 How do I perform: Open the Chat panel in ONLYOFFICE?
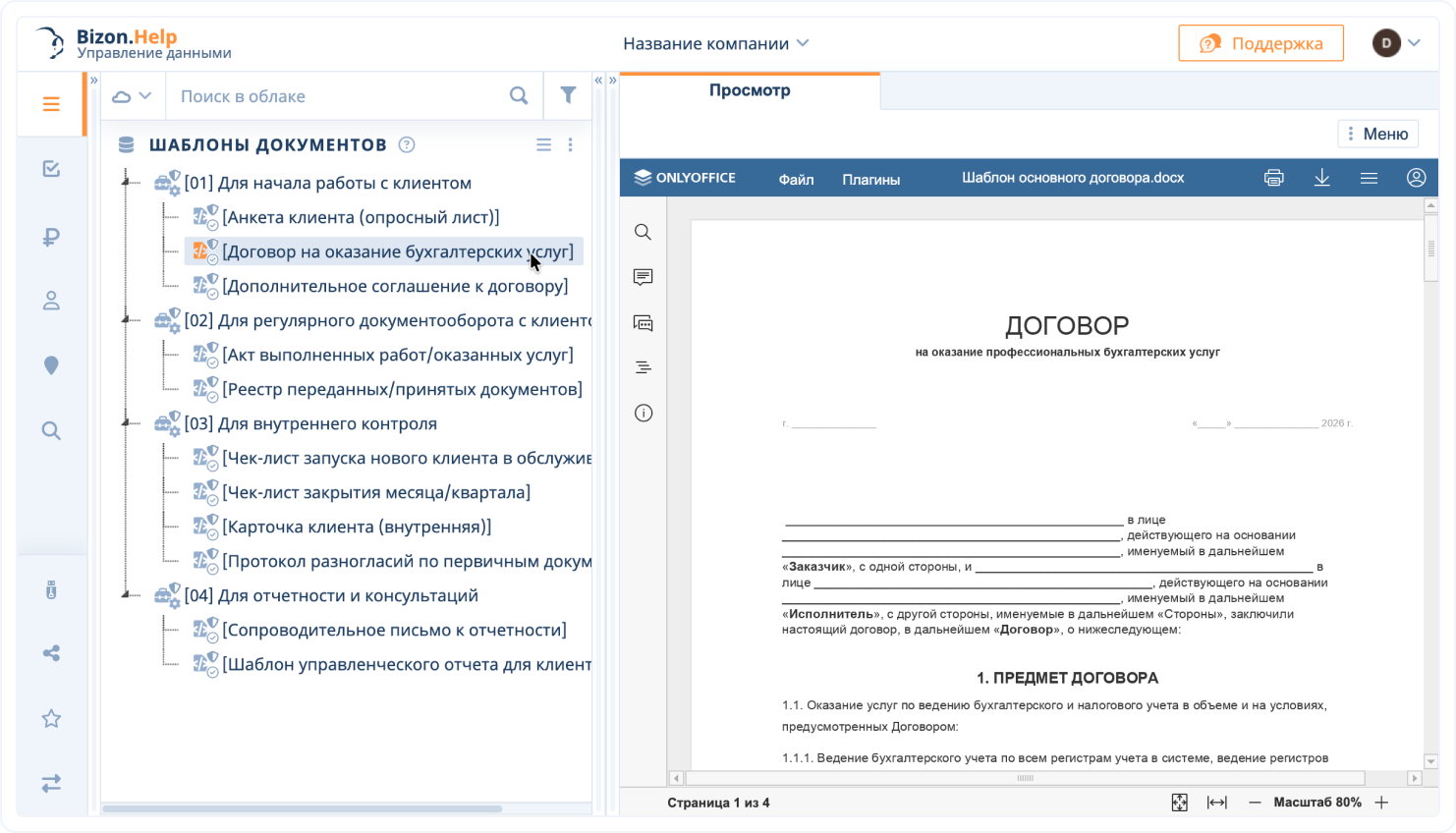tap(643, 322)
